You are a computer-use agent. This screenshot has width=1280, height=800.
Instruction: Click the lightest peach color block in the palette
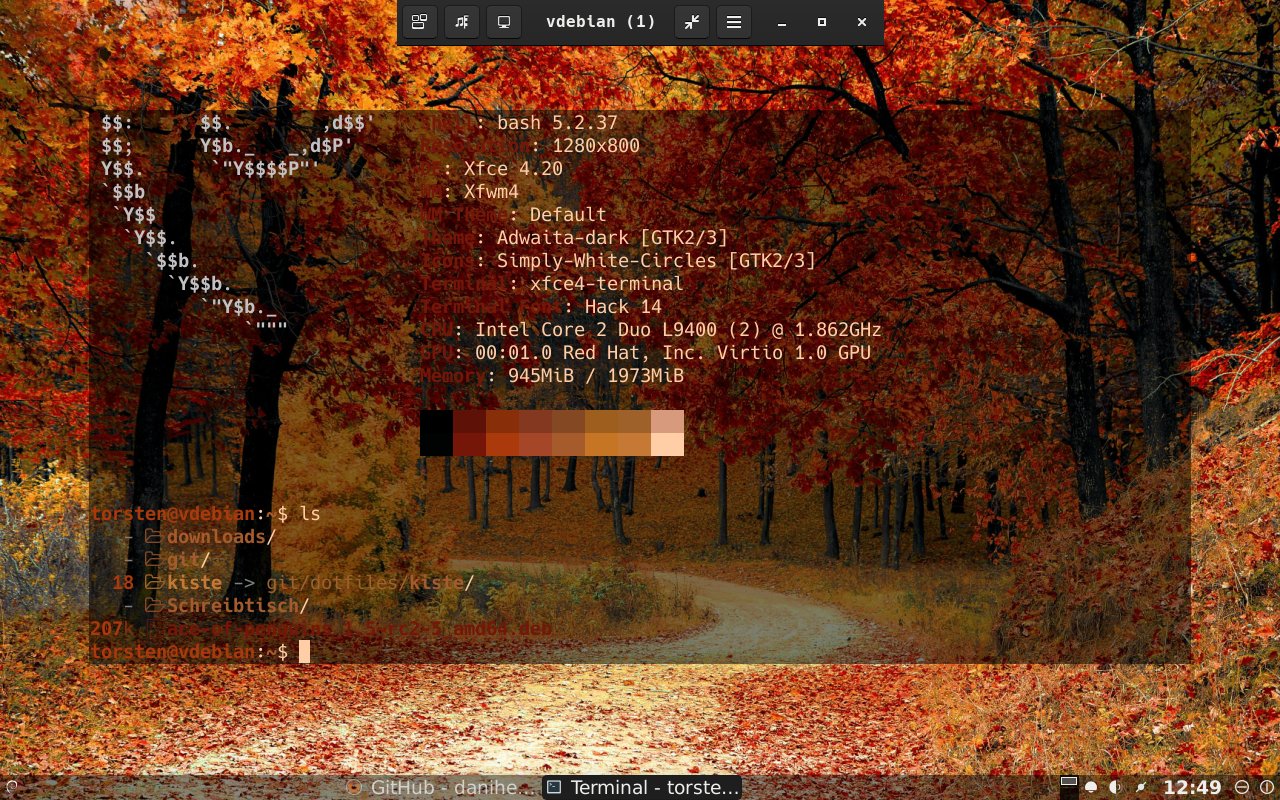(x=667, y=444)
